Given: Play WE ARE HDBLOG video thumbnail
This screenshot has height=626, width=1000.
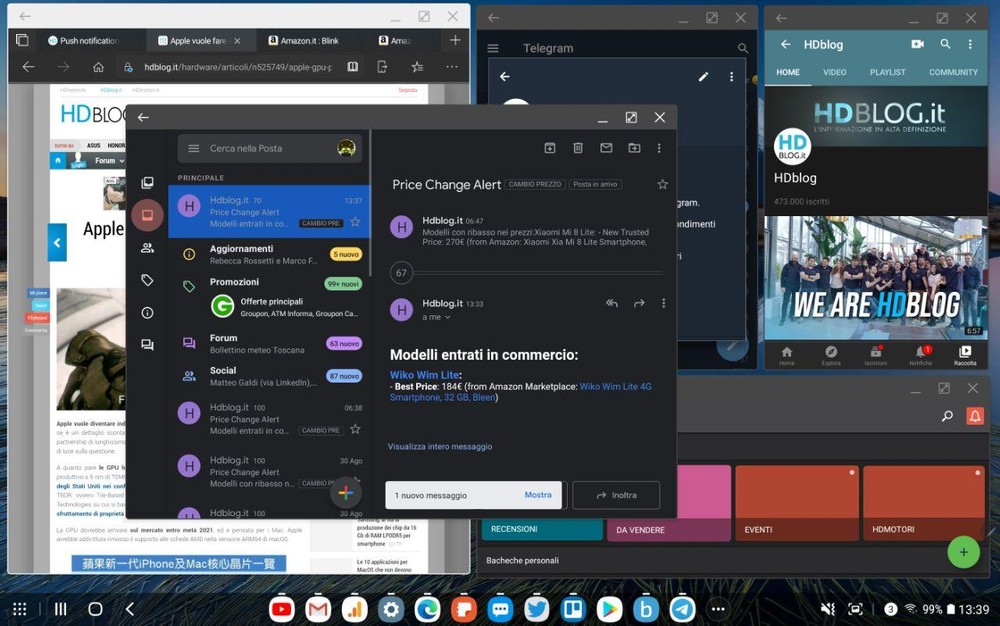Looking at the screenshot, I should pyautogui.click(x=876, y=278).
